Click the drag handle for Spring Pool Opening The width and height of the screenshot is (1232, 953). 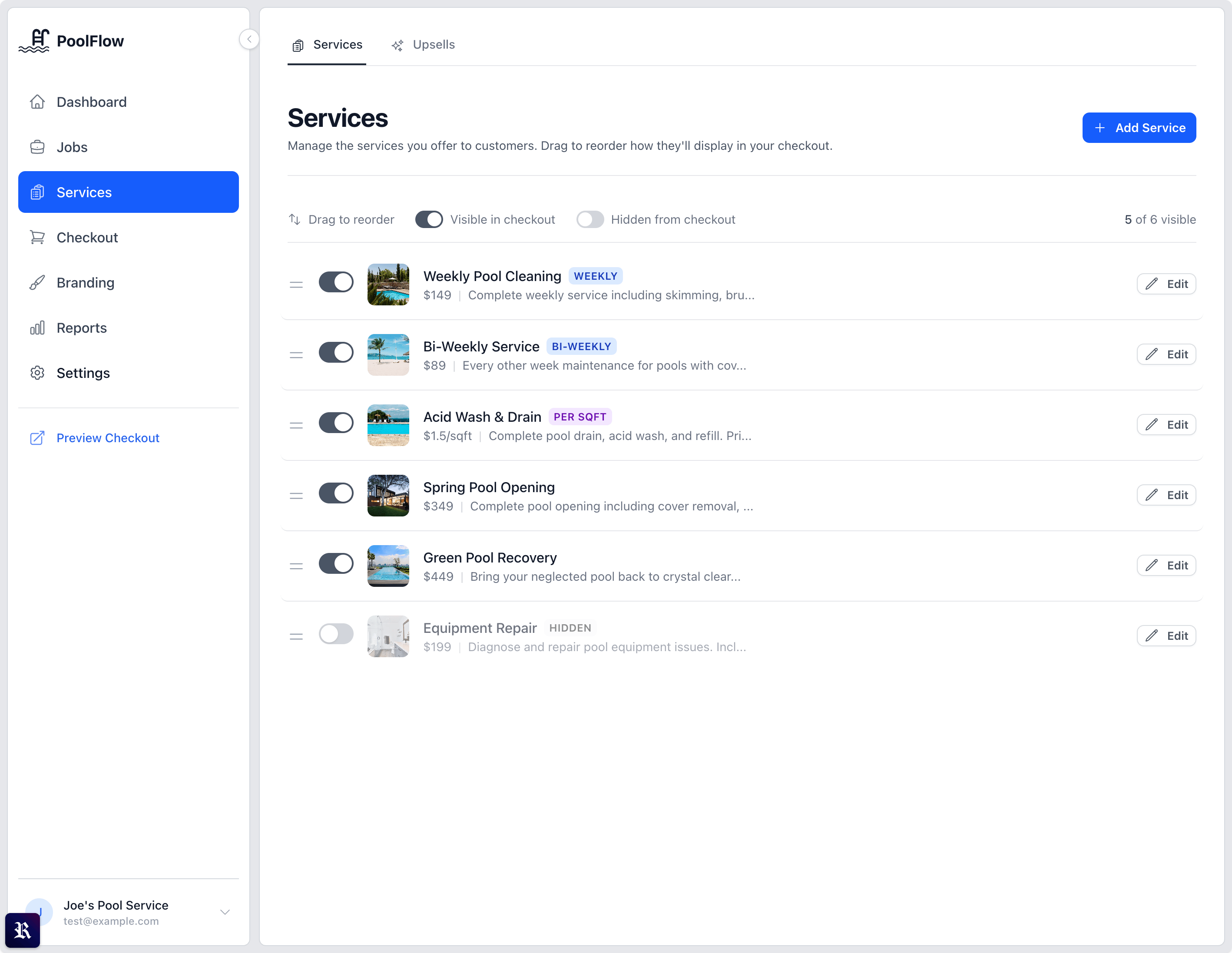(x=296, y=495)
